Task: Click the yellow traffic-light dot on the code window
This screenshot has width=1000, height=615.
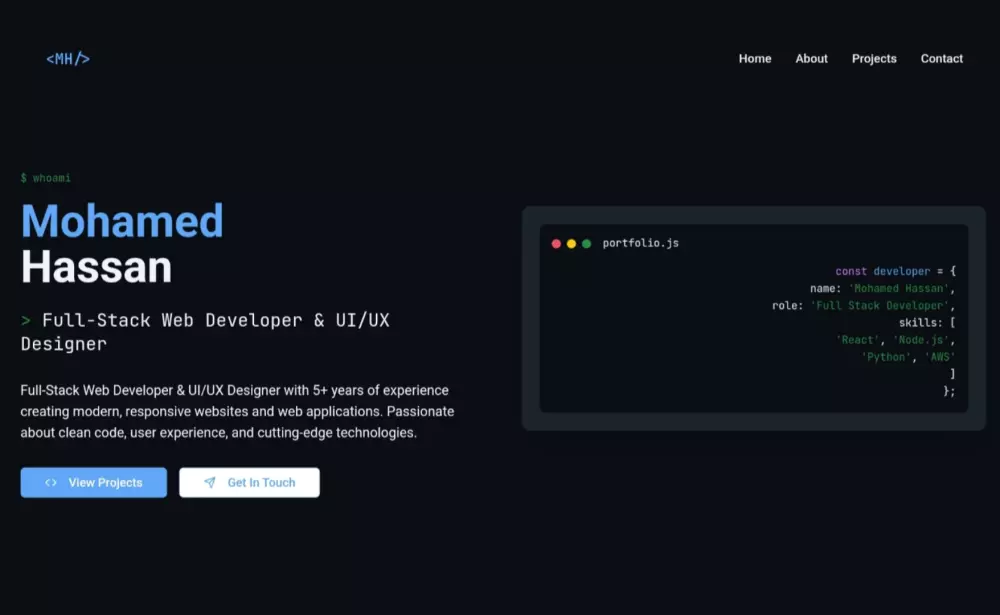Action: tap(570, 242)
